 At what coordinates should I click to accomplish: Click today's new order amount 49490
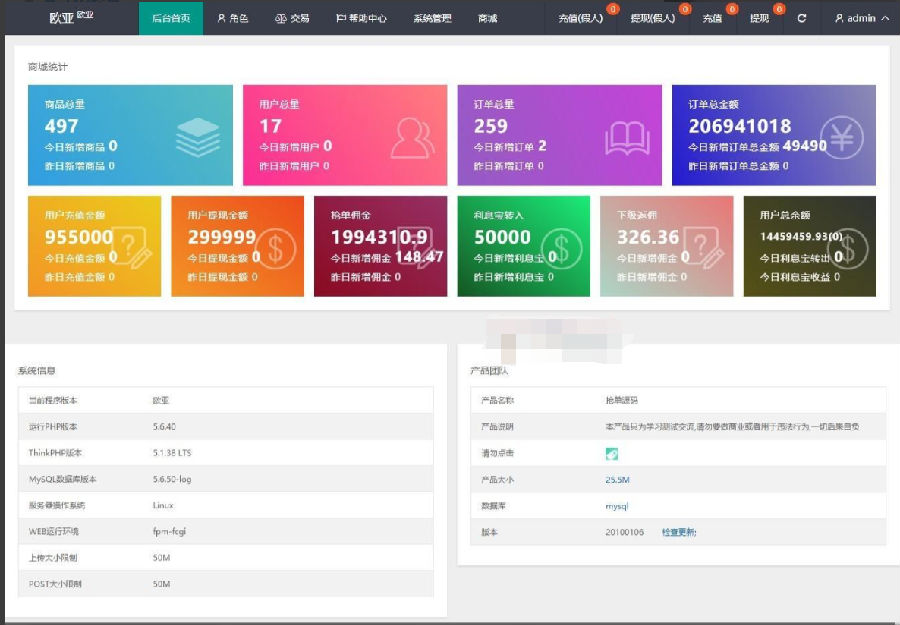[x=805, y=146]
